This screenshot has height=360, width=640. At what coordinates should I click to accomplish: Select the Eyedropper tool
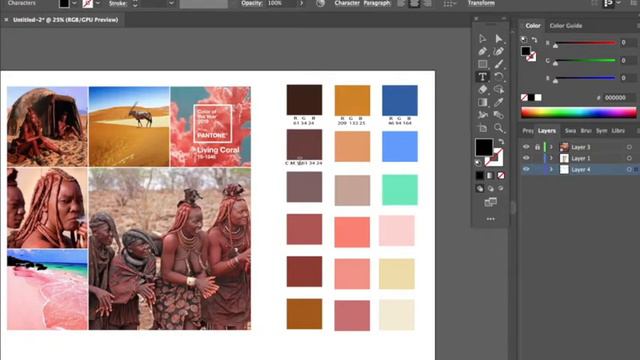pyautogui.click(x=499, y=102)
